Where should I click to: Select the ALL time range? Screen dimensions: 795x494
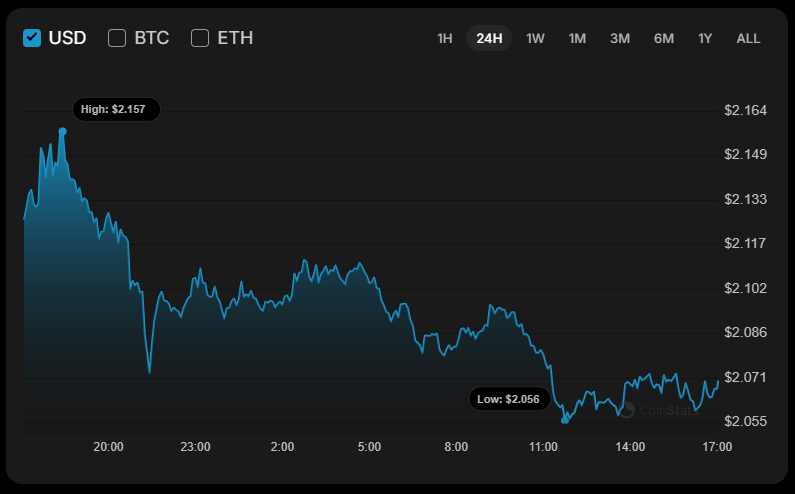point(748,39)
